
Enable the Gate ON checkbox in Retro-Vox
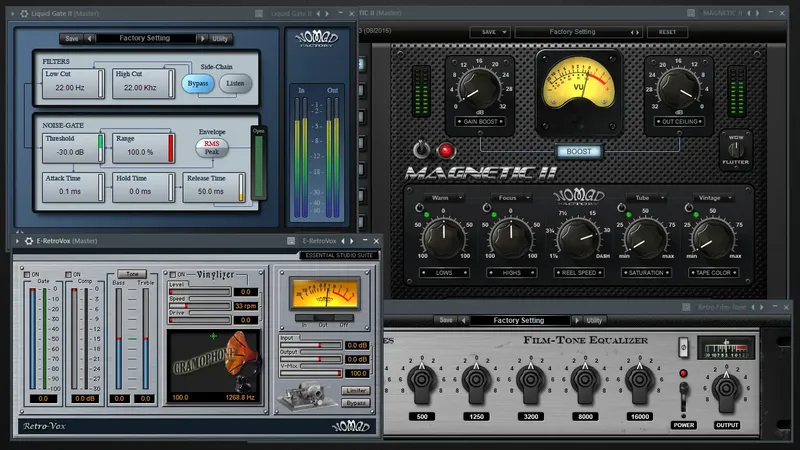[27, 274]
